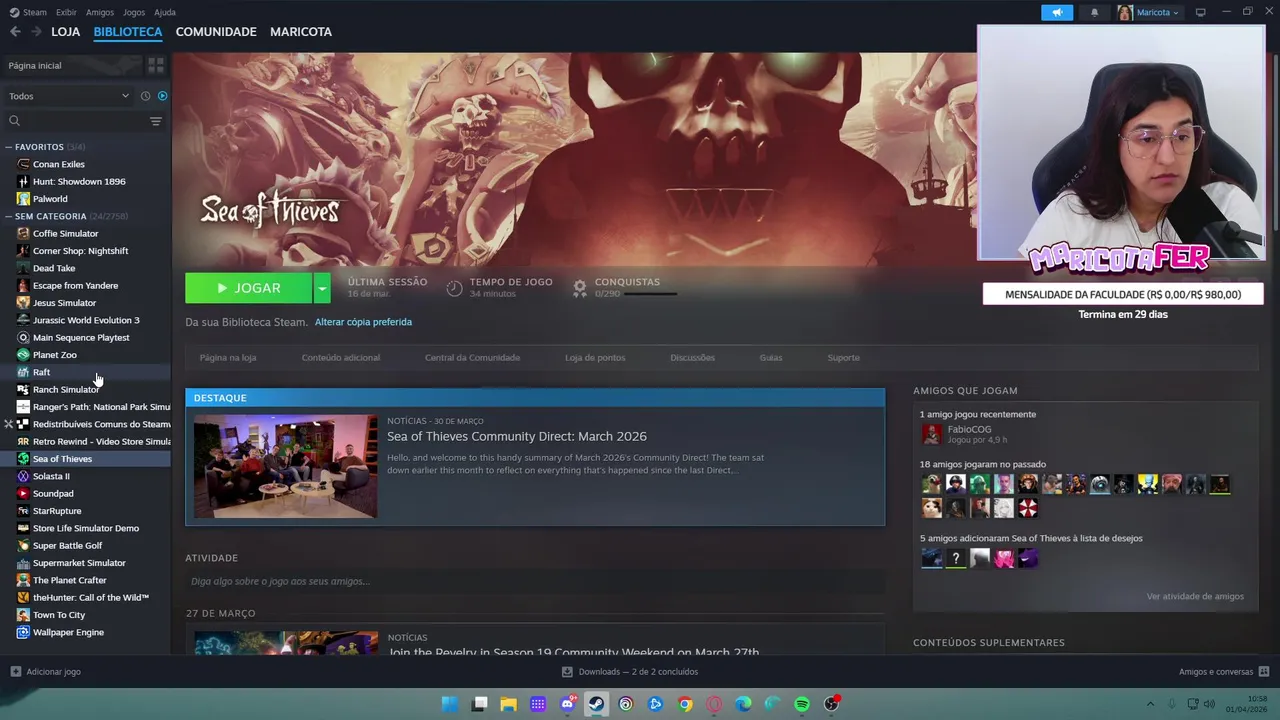Image resolution: width=1280 pixels, height=720 pixels.
Task: Select Wallpaper Engine in the list
Action: [x=68, y=632]
